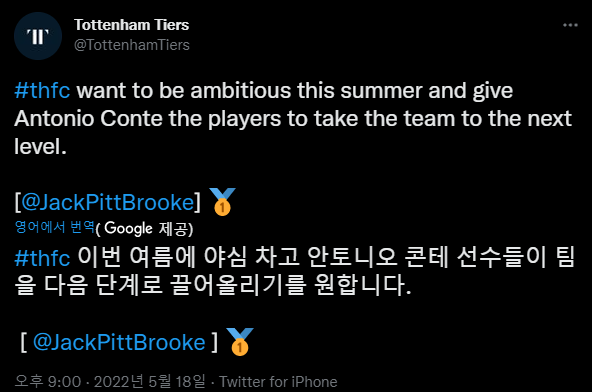Click 안토니오 콘테 in the translated text
Viewport: 592px width, 392px height.
point(377,257)
